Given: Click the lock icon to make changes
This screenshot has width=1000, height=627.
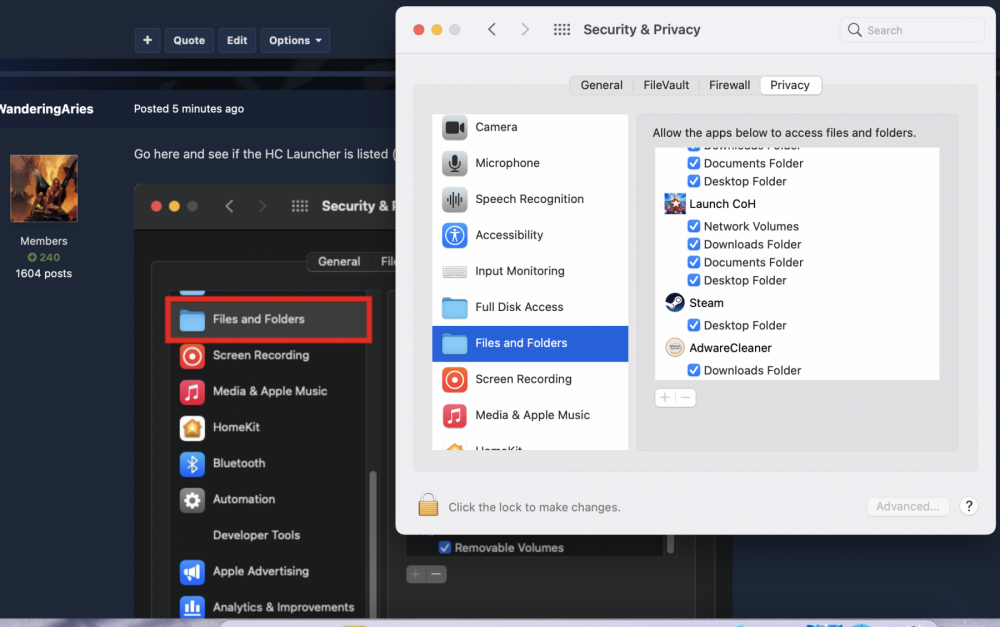Looking at the screenshot, I should [x=428, y=506].
